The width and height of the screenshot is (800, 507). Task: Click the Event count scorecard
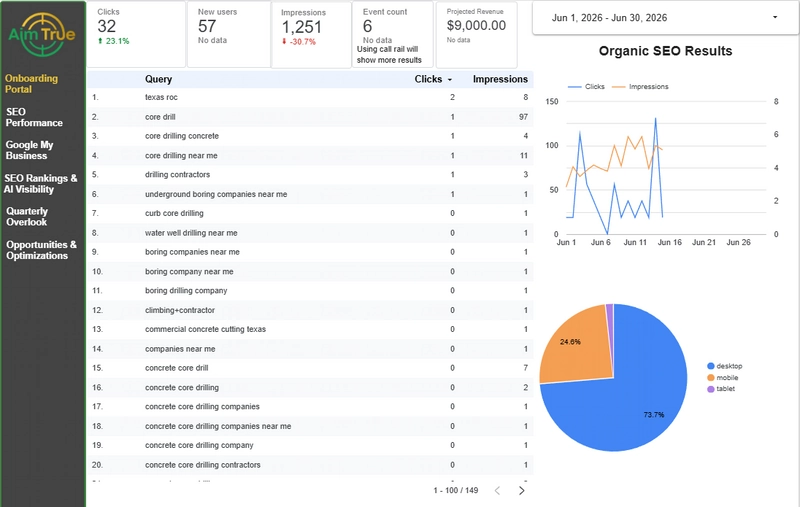point(393,34)
